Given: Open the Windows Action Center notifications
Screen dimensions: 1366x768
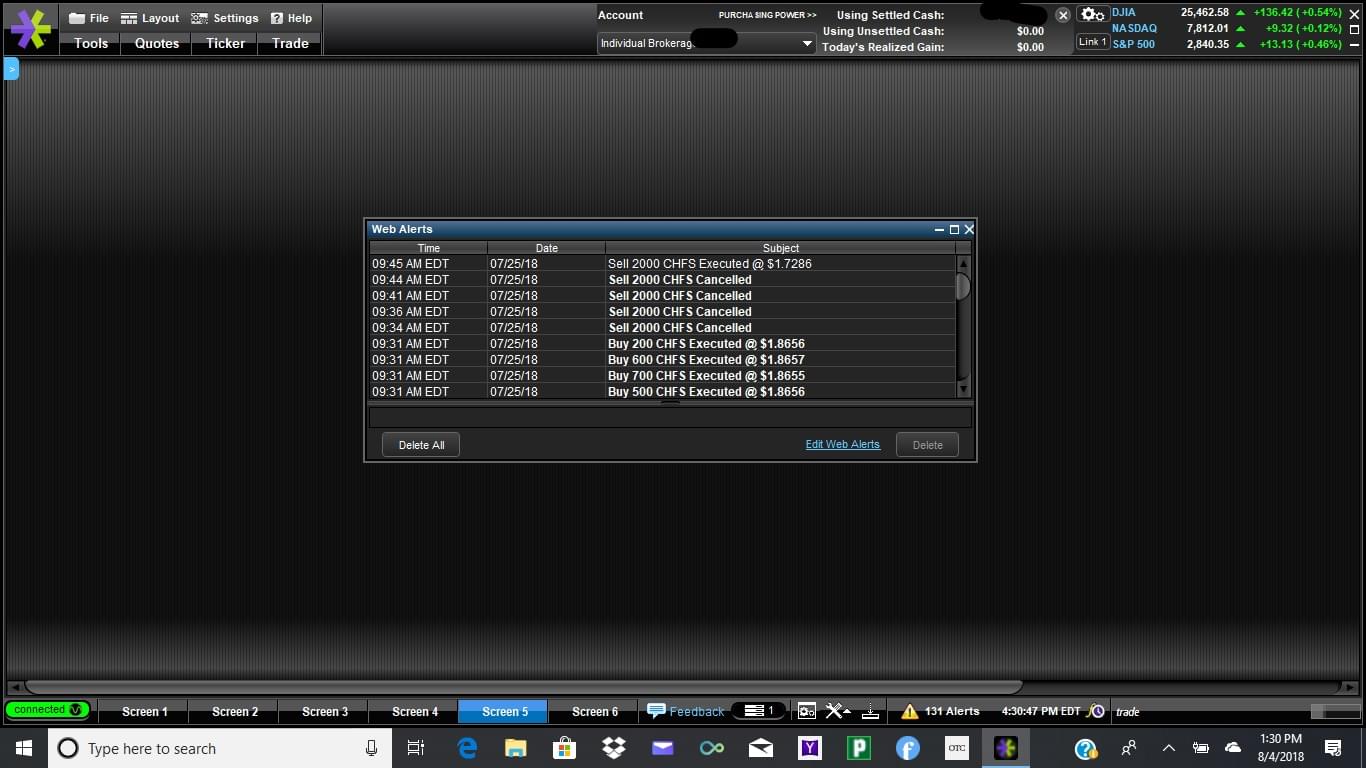Looking at the screenshot, I should coord(1333,748).
